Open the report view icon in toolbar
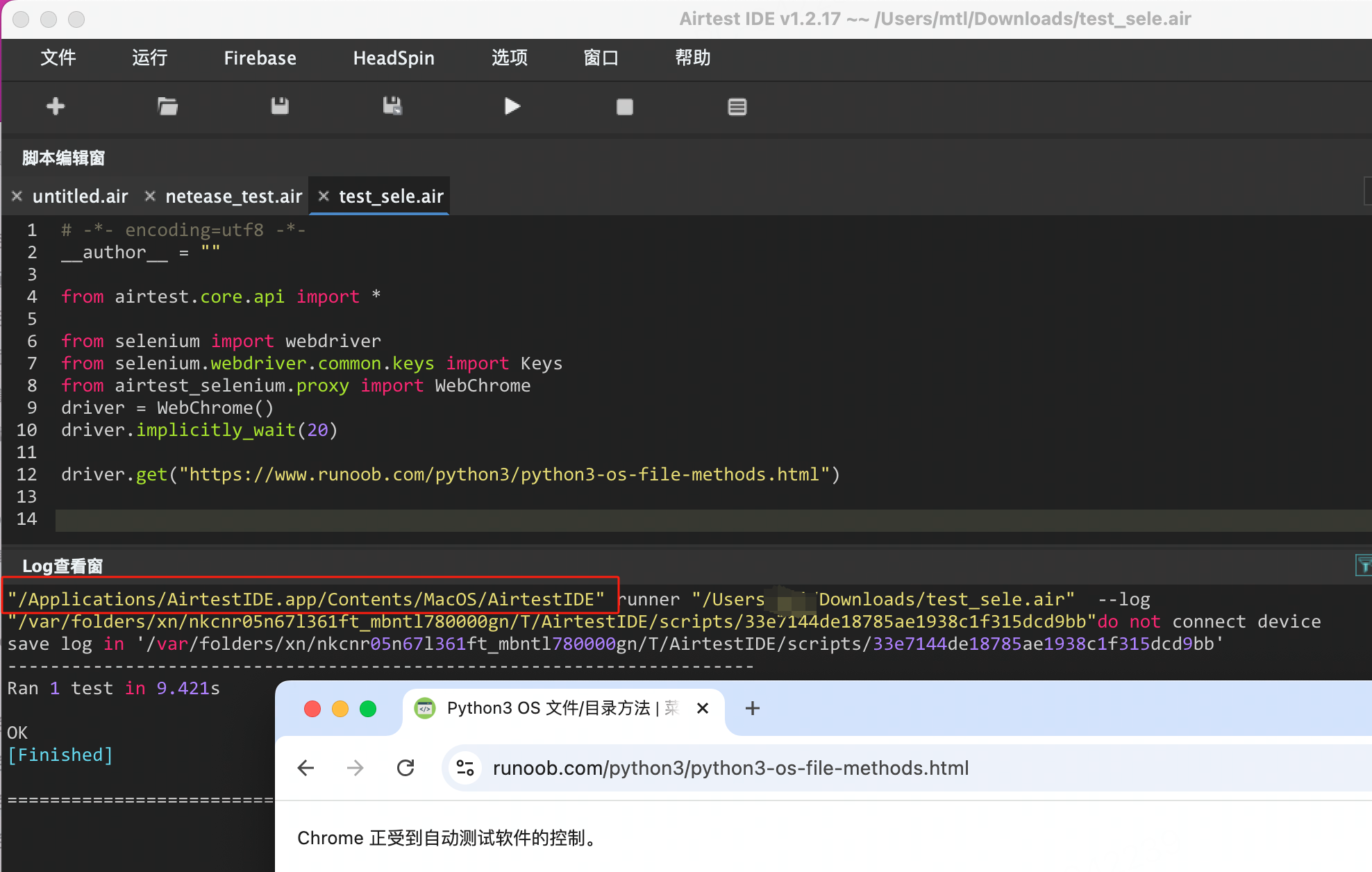Screen dimensions: 1372x872 [x=737, y=106]
